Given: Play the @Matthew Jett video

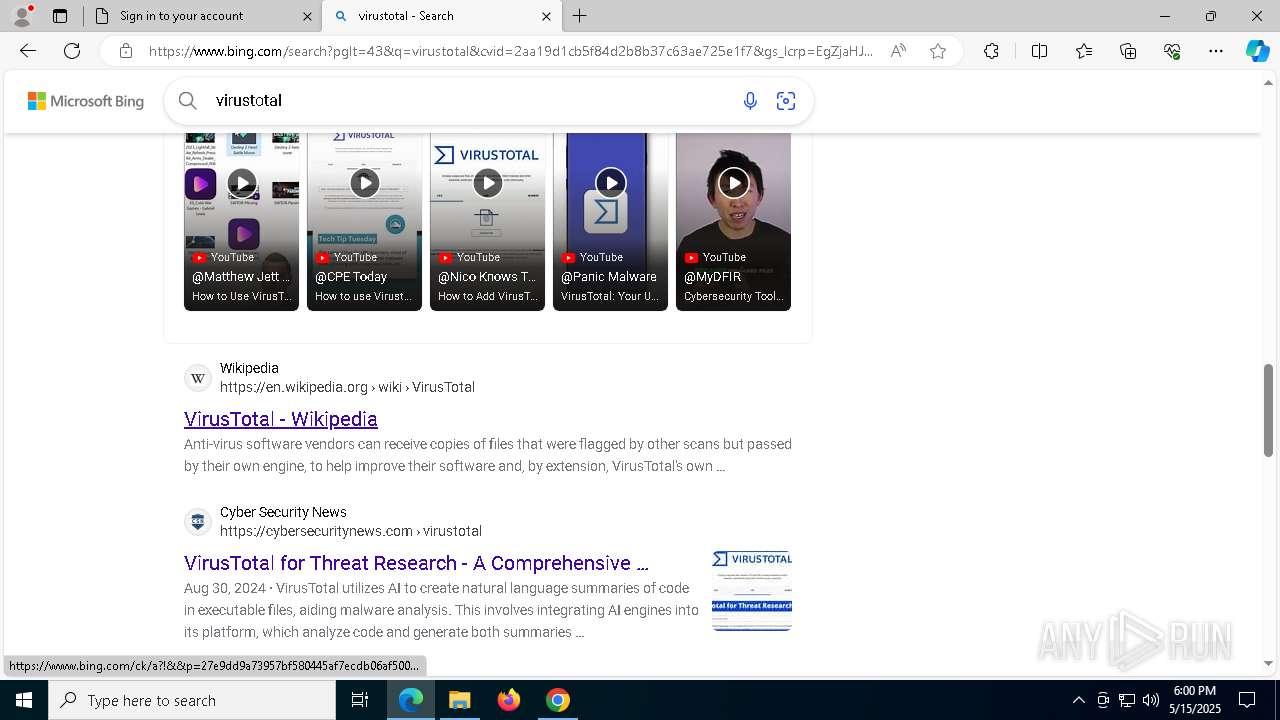Looking at the screenshot, I should click(x=241, y=183).
